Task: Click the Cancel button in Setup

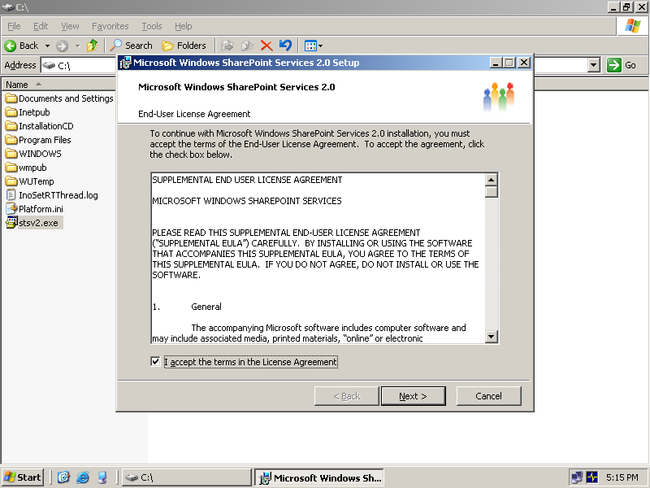Action: (x=488, y=396)
